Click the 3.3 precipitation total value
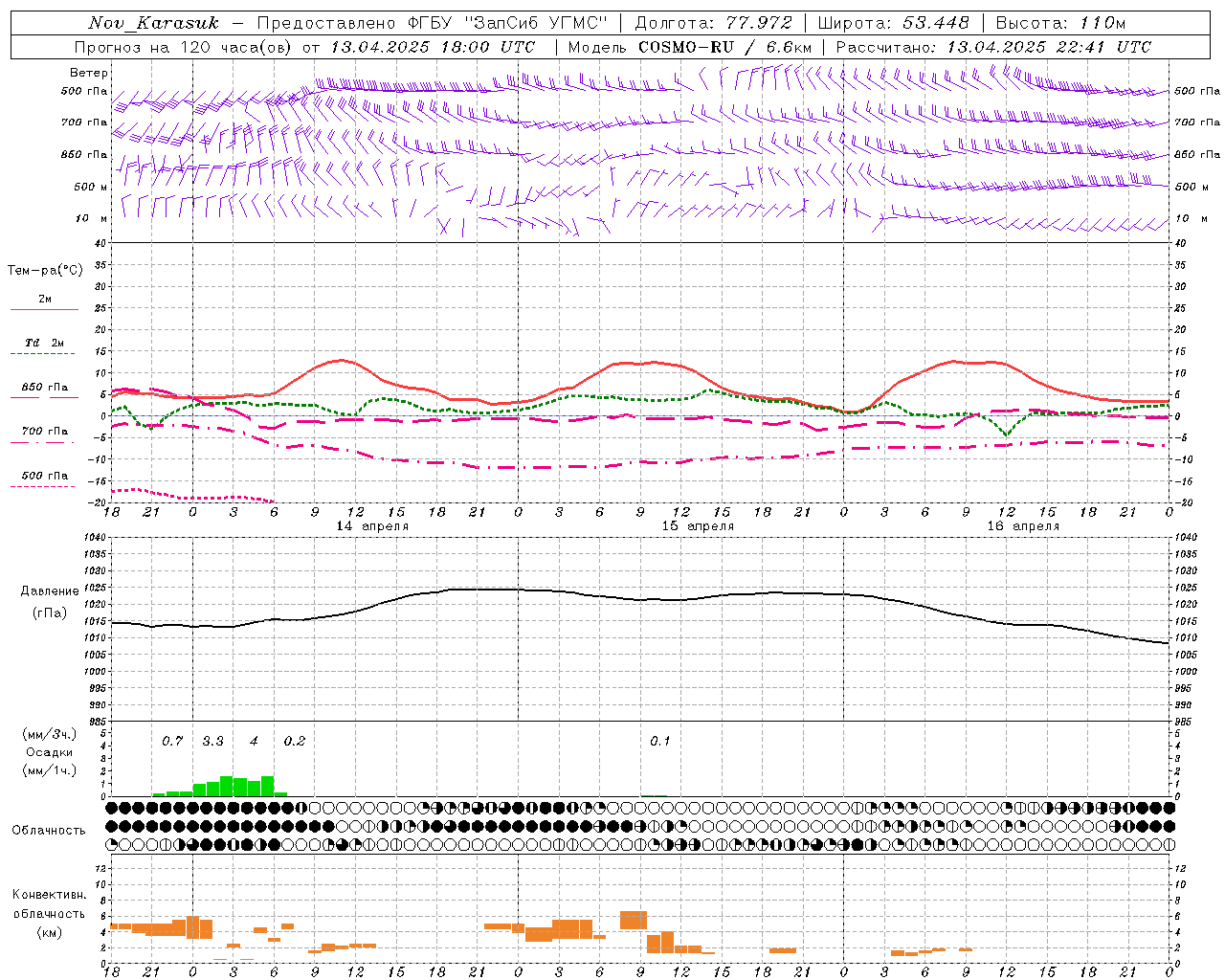1225x980 pixels. click(x=212, y=741)
